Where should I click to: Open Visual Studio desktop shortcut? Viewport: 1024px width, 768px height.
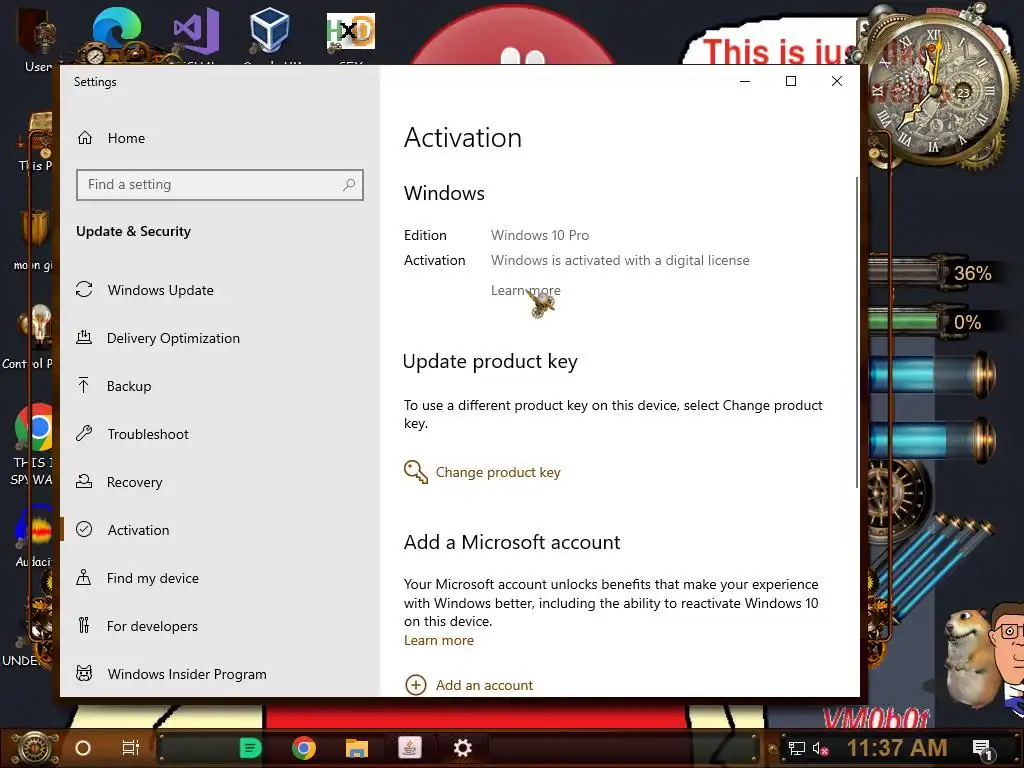pos(196,33)
